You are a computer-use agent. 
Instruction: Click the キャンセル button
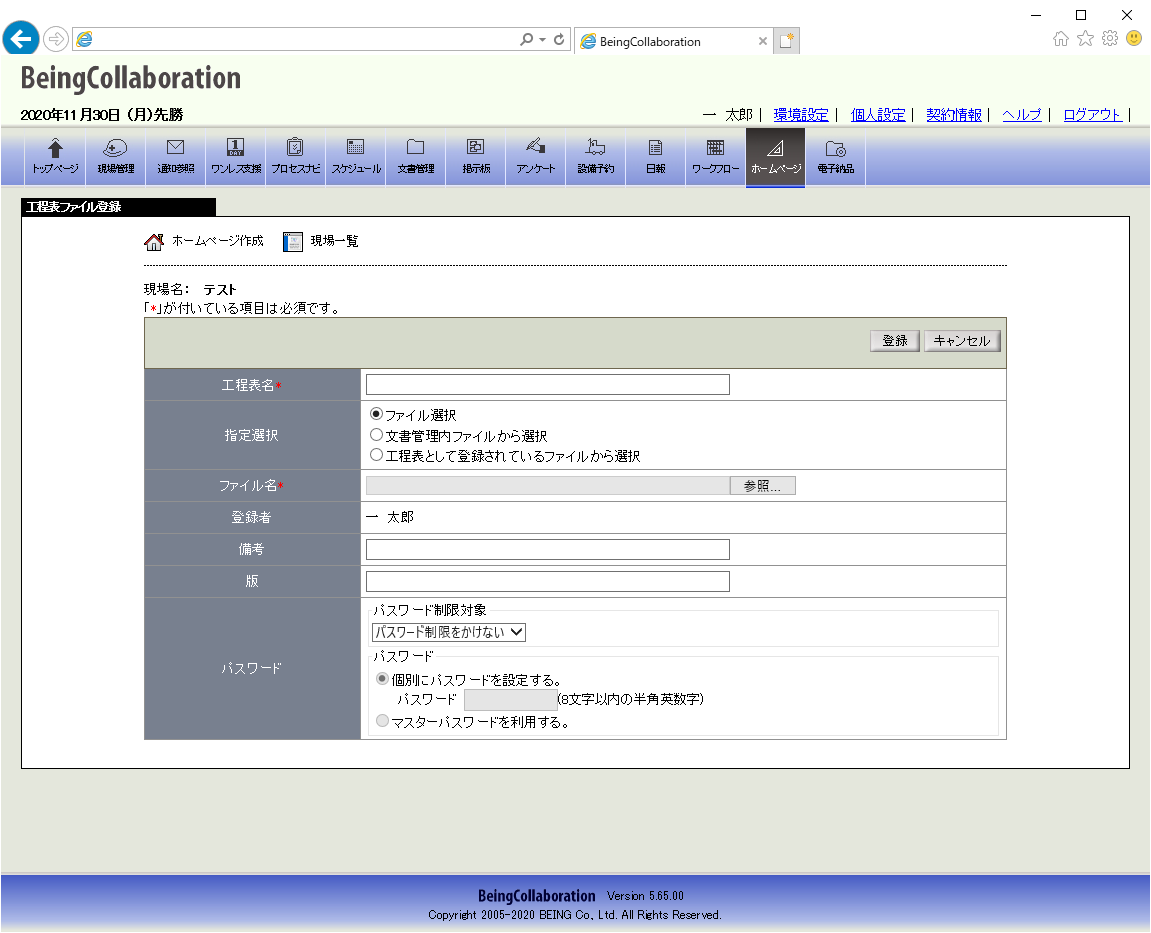coord(962,341)
